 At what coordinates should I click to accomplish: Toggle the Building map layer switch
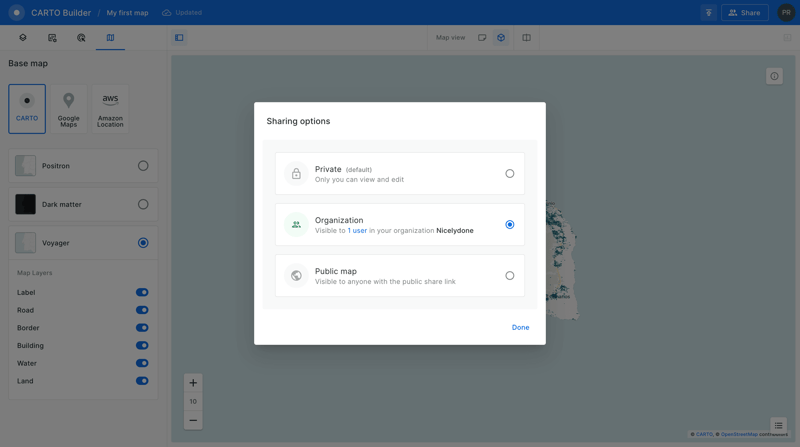pyautogui.click(x=142, y=345)
